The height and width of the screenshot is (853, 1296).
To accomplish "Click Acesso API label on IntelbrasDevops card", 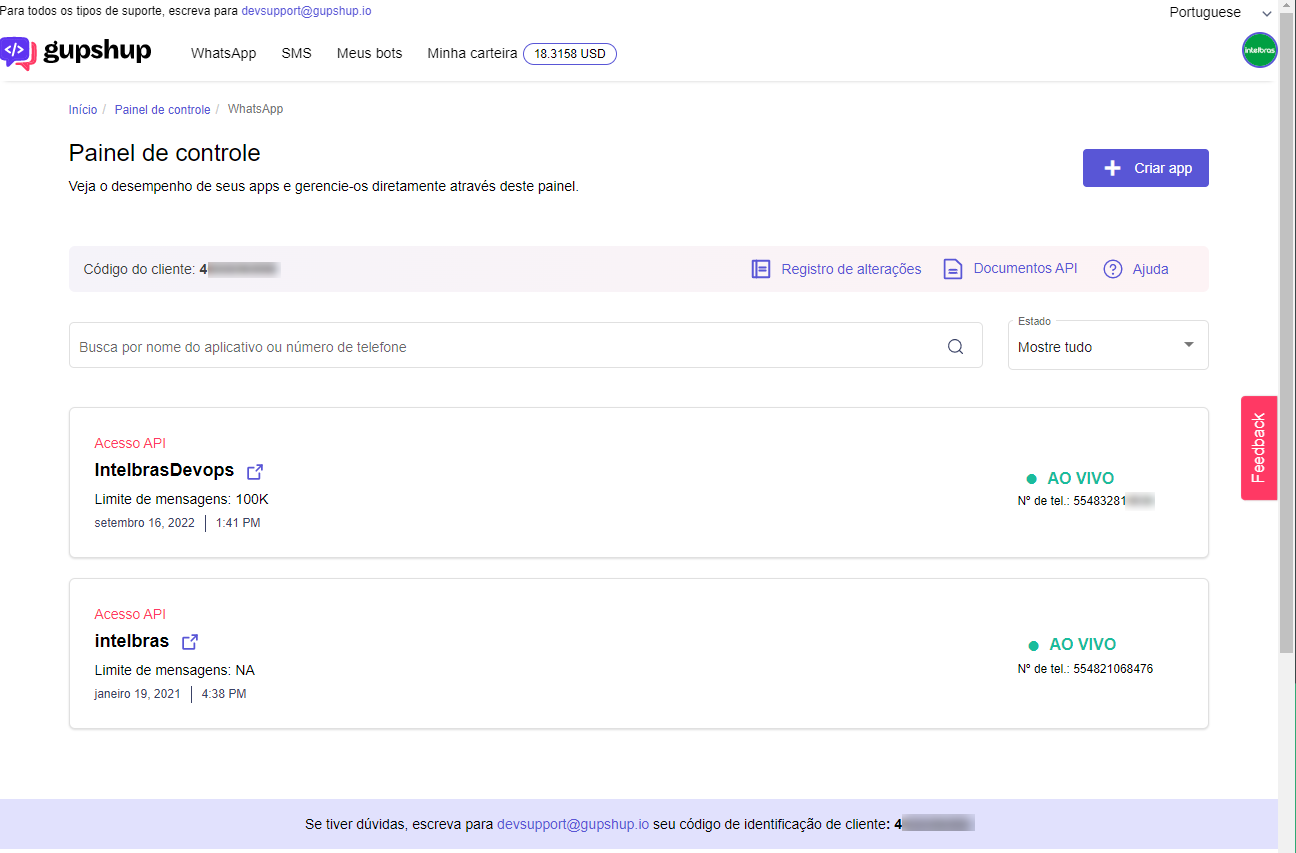I will click(130, 443).
